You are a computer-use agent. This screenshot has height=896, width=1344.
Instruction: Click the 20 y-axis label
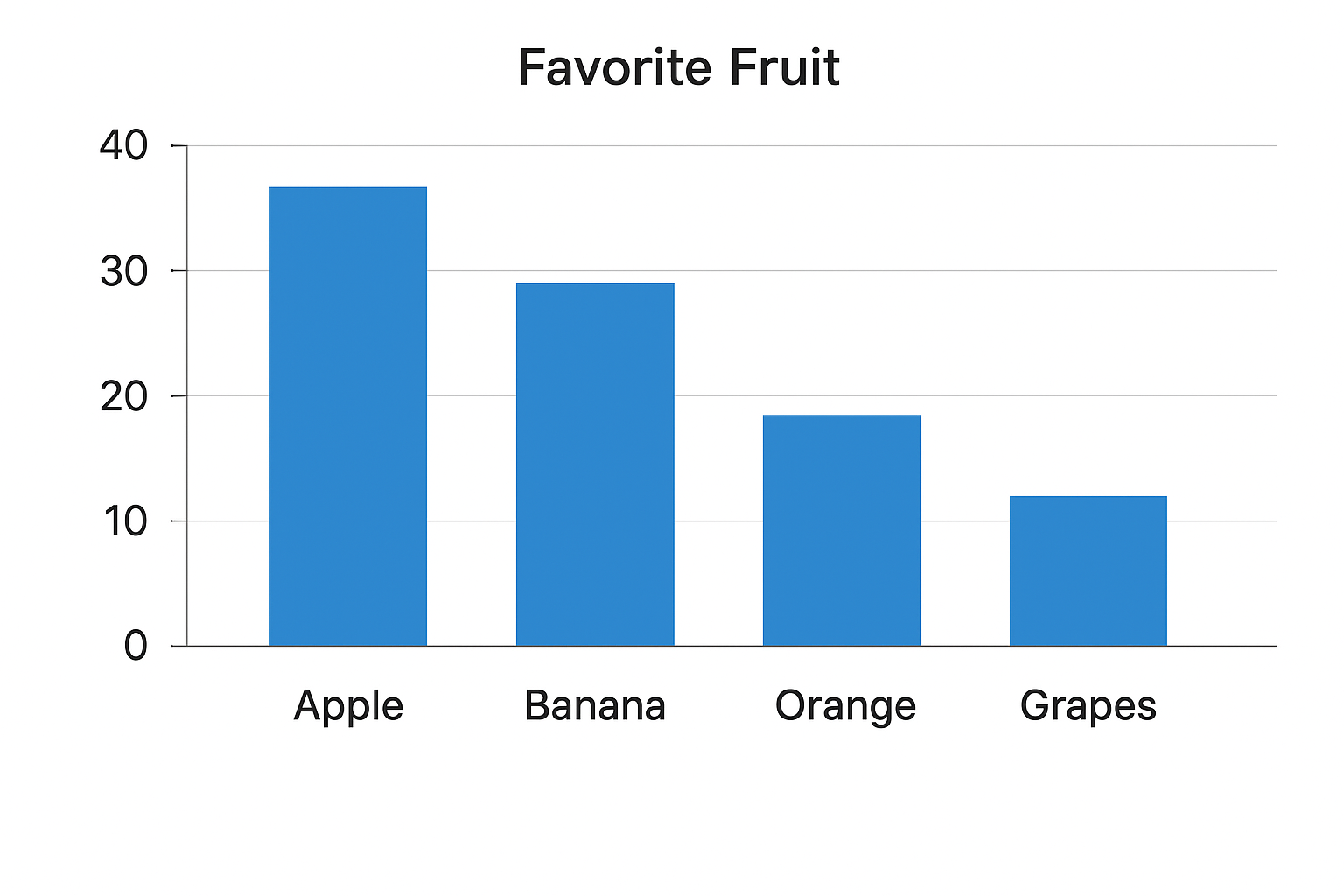(x=123, y=396)
